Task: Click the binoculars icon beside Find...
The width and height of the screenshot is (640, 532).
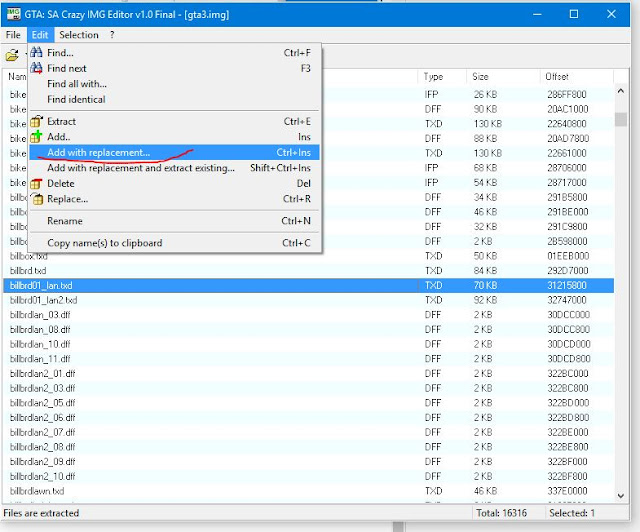Action: click(36, 52)
